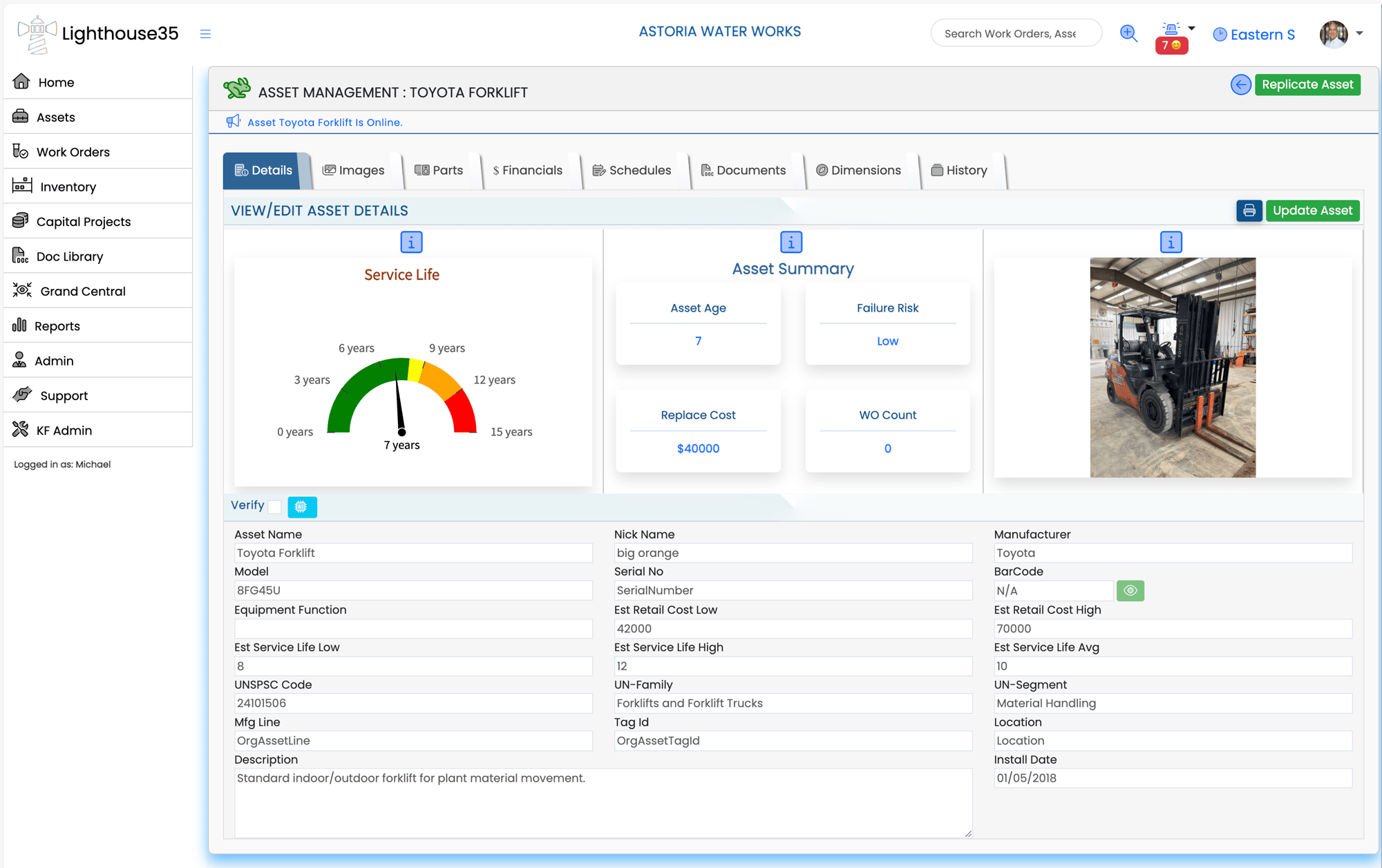1382x868 pixels.
Task: Click the Model input field
Action: coord(413,590)
